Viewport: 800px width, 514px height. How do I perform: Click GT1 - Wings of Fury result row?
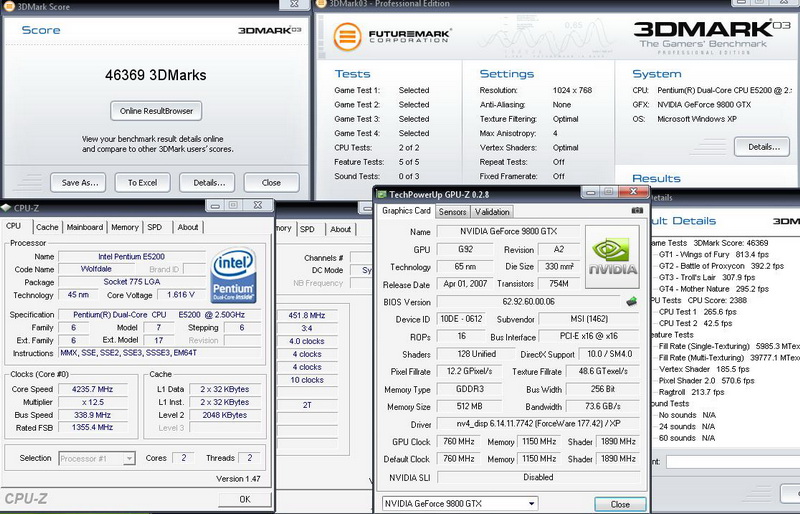click(713, 254)
